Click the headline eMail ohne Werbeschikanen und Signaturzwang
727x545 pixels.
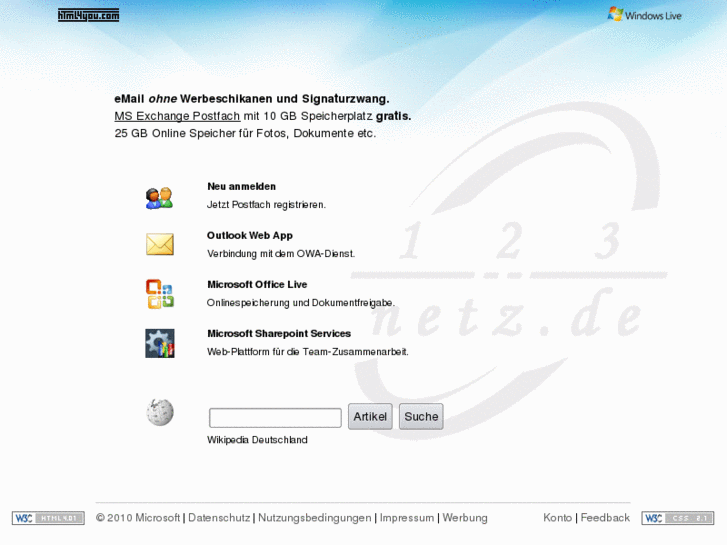pos(252,99)
